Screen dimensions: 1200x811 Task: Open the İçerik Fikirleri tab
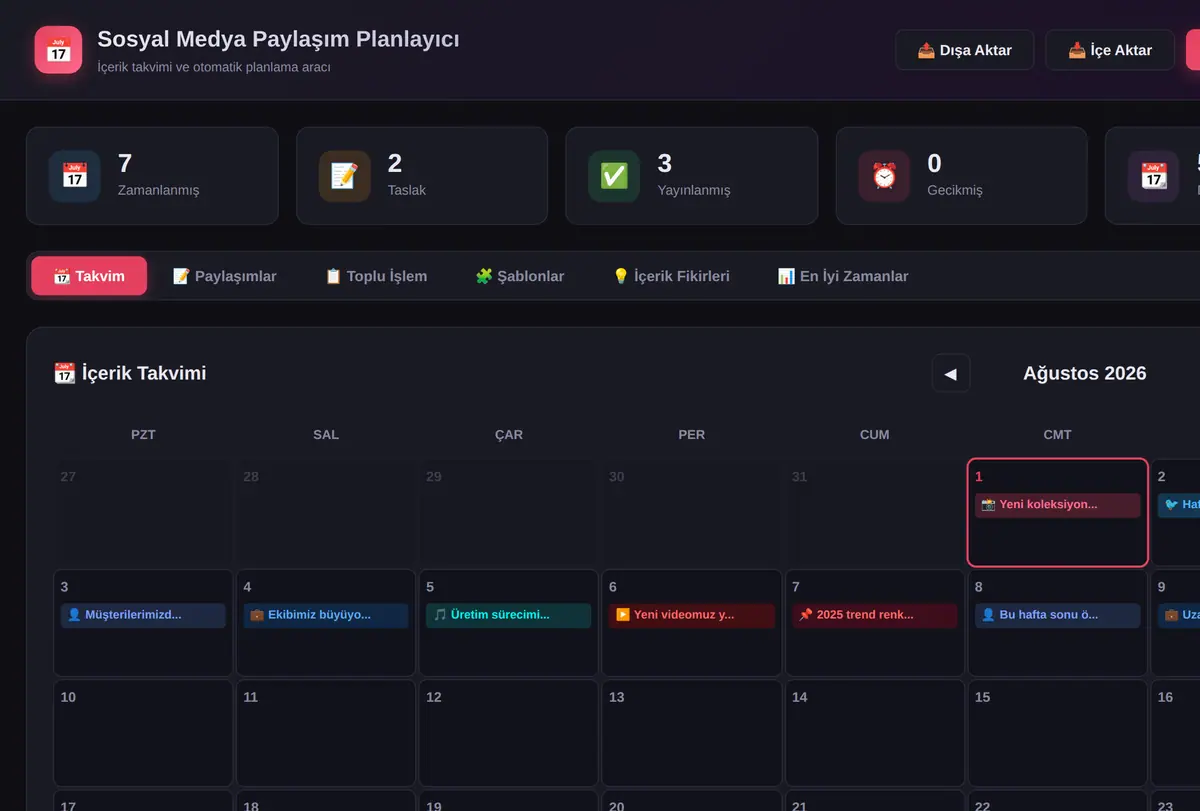tap(671, 276)
